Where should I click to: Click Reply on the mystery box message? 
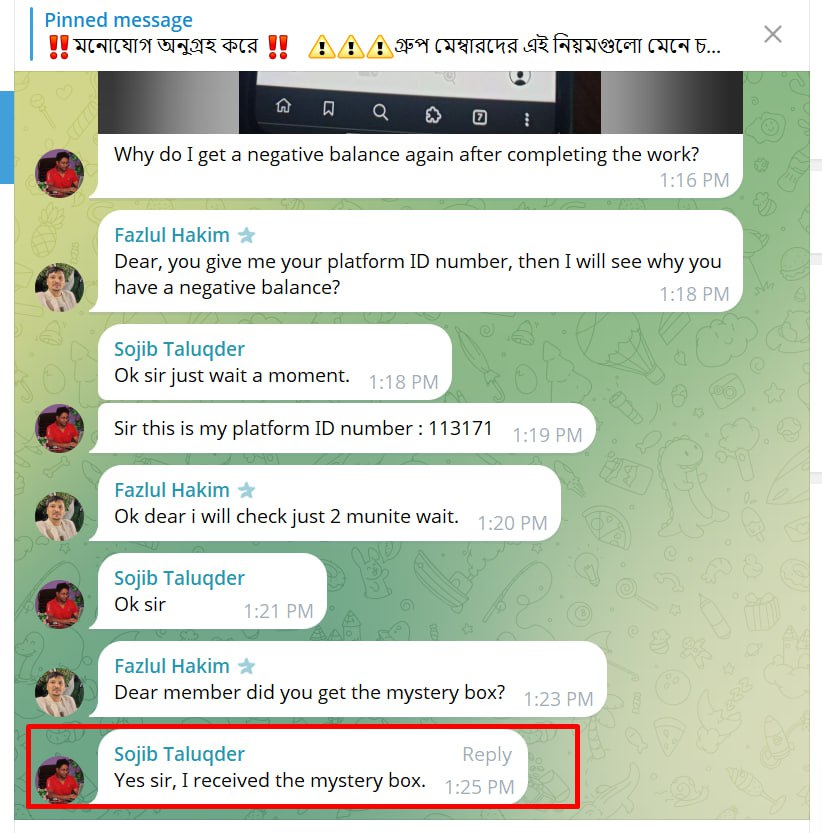pyautogui.click(x=487, y=754)
